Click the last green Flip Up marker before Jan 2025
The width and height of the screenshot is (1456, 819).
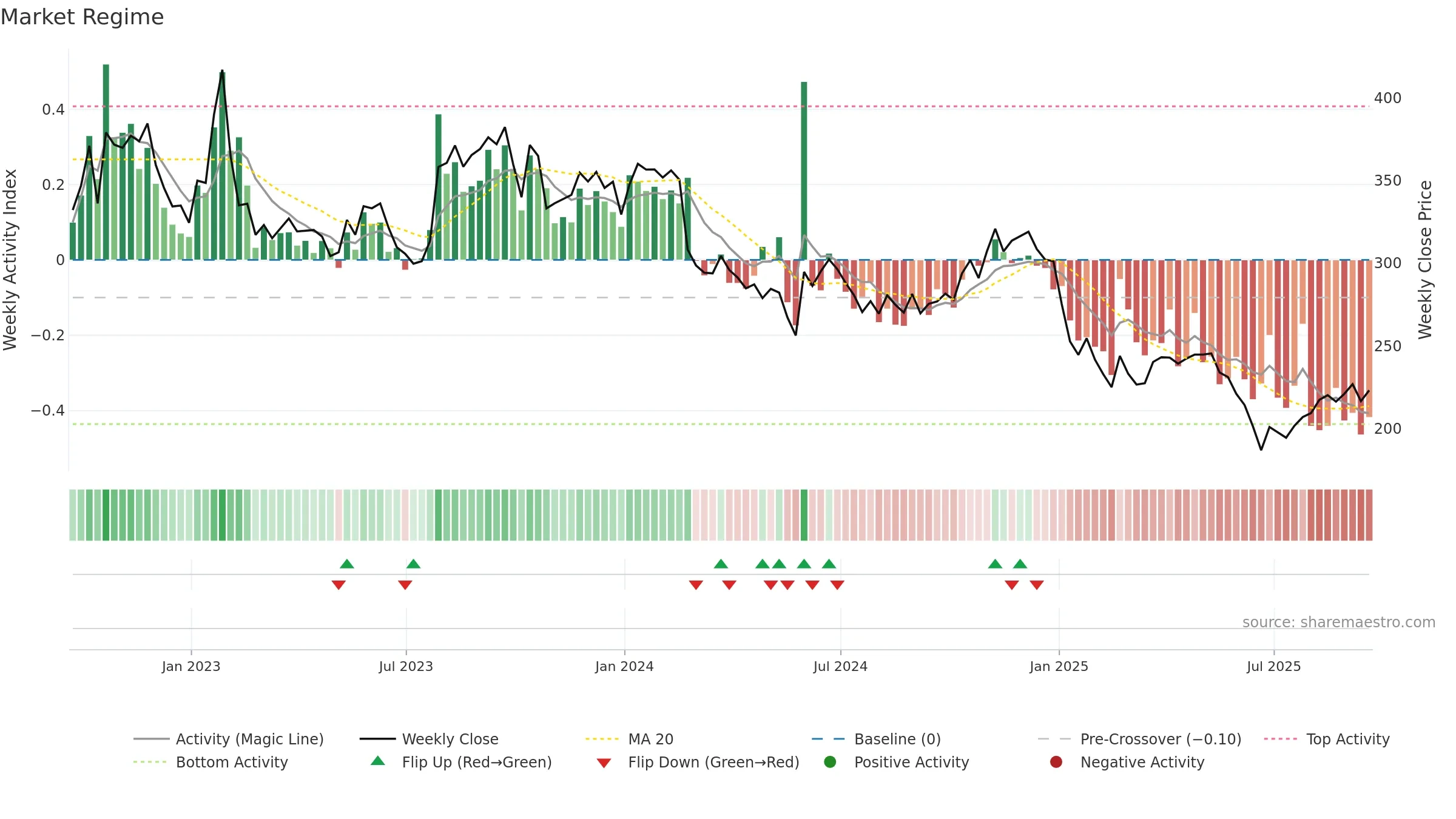1020,564
